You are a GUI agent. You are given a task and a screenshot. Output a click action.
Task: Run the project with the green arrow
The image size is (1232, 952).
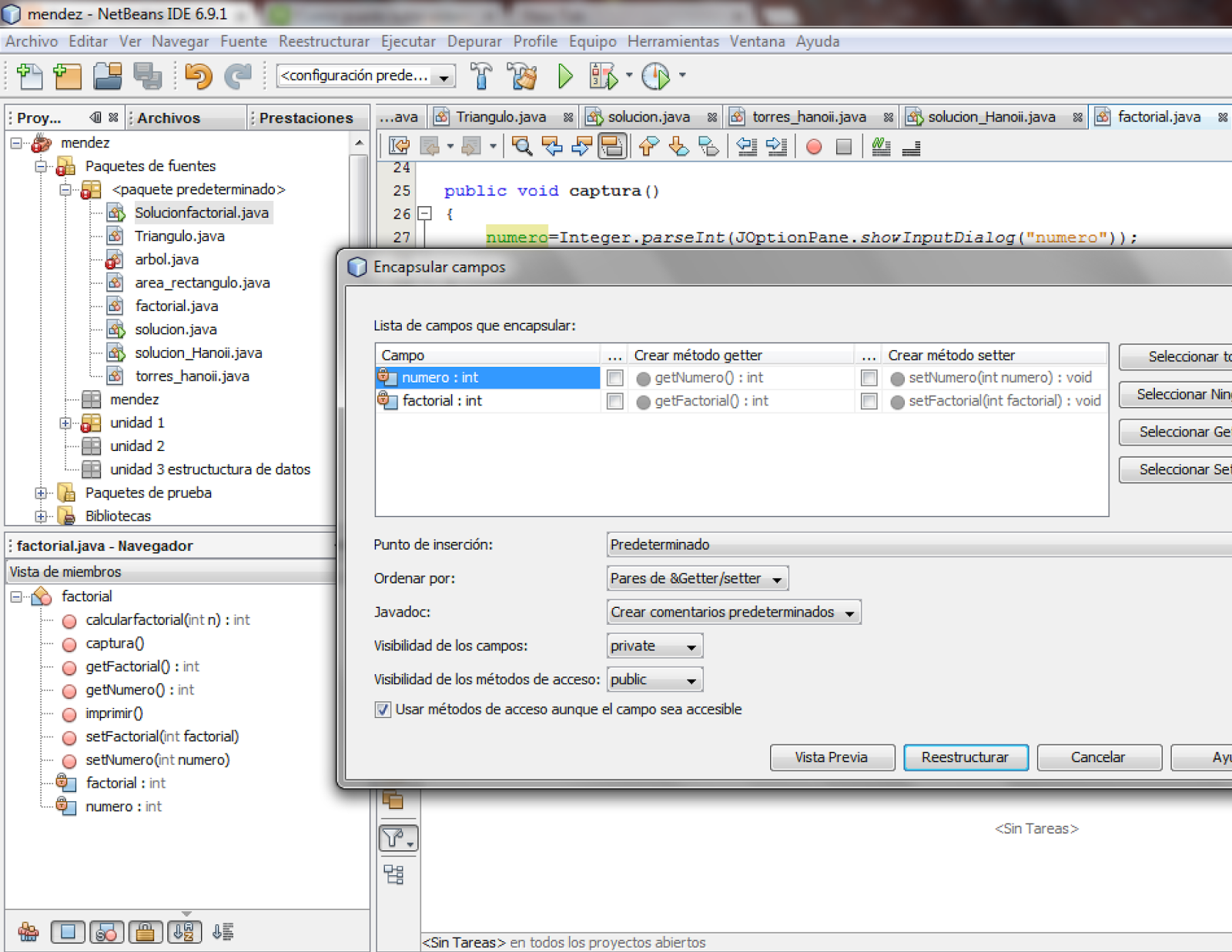click(x=564, y=76)
